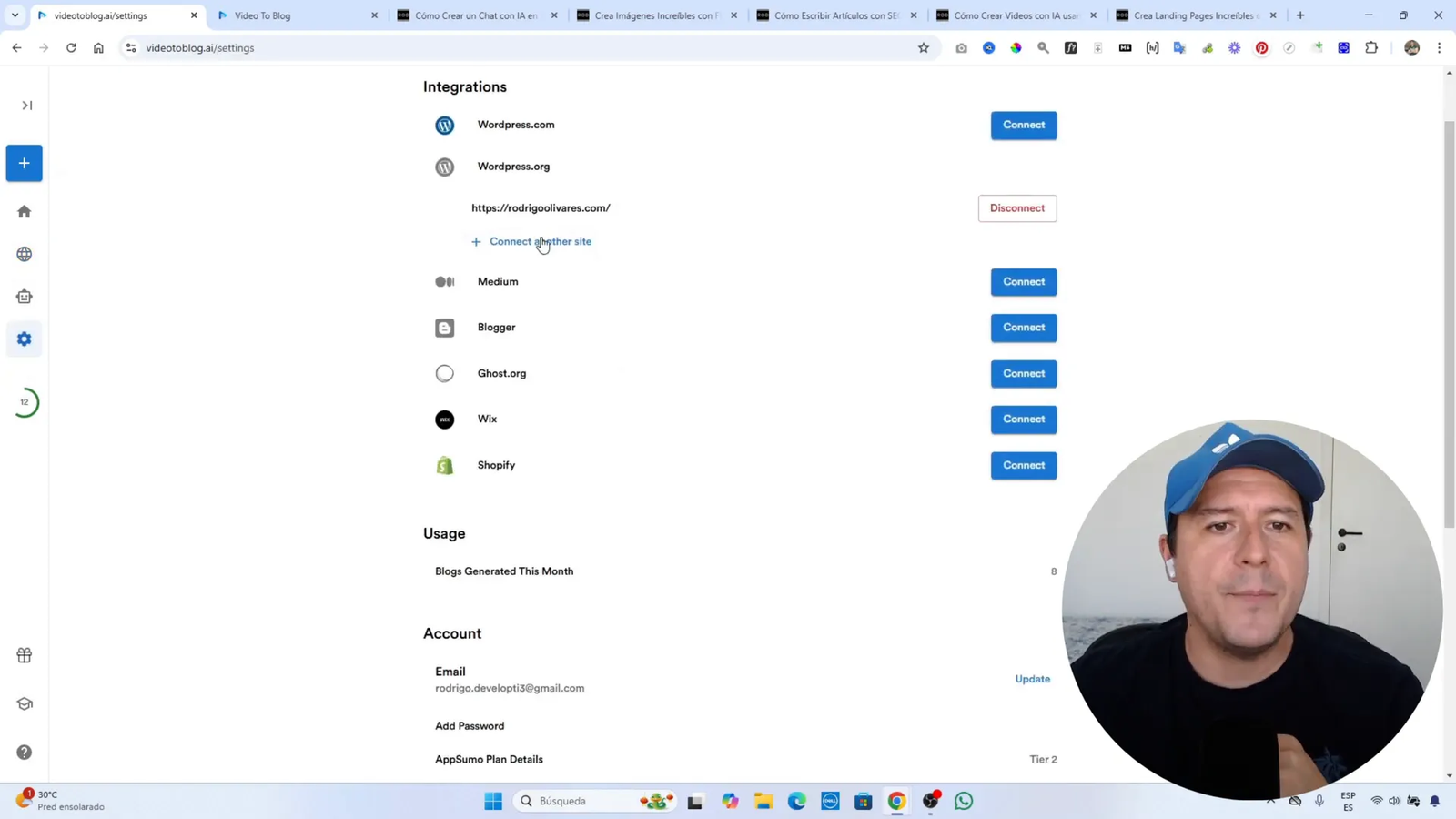Image resolution: width=1456 pixels, height=819 pixels.
Task: Open the browser three-dot menu
Action: coord(1439,47)
